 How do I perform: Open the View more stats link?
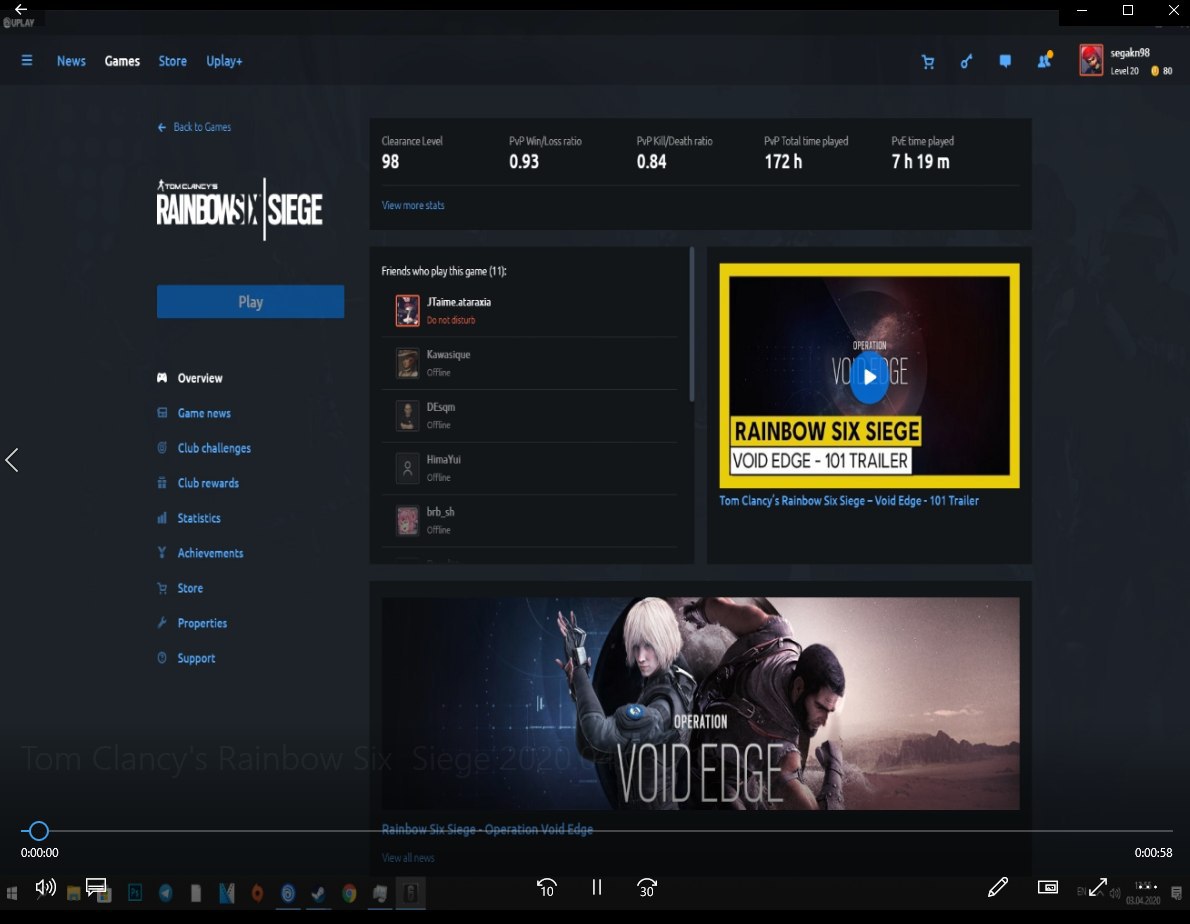(x=413, y=205)
